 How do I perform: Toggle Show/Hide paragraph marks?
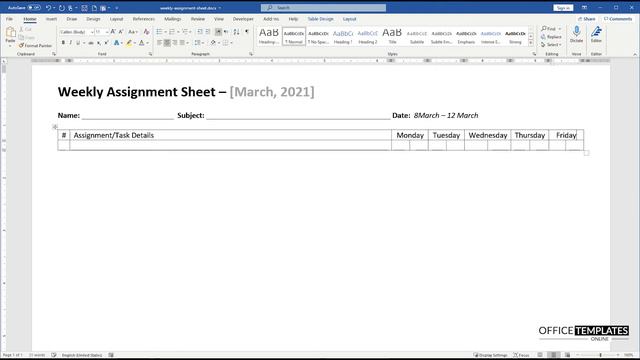coord(247,32)
